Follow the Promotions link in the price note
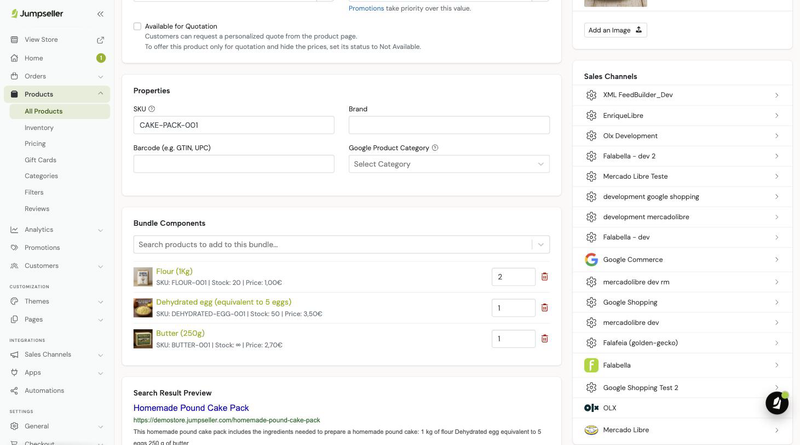 pos(366,8)
